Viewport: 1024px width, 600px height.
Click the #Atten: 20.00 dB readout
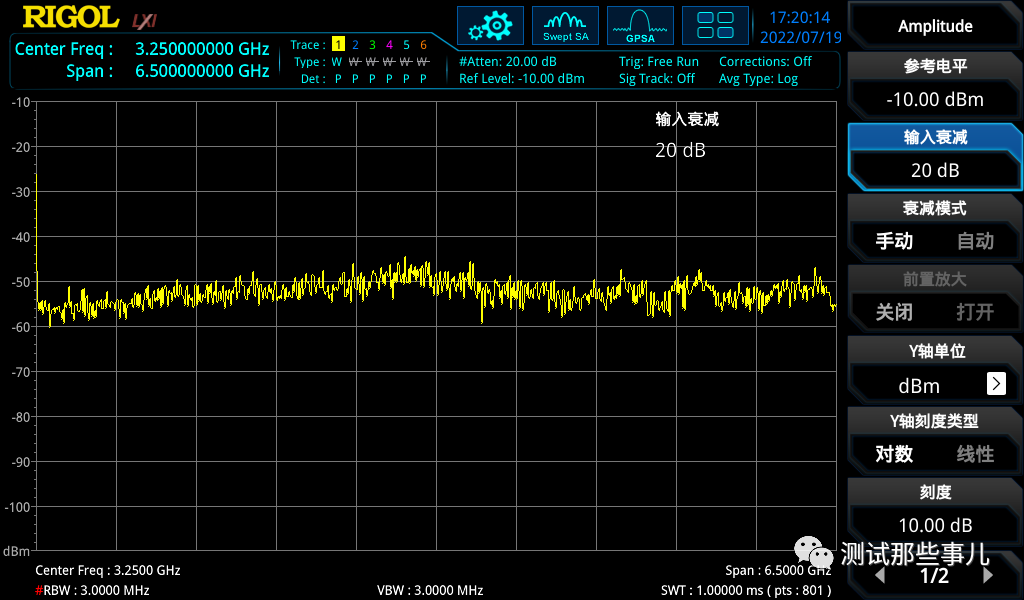508,61
